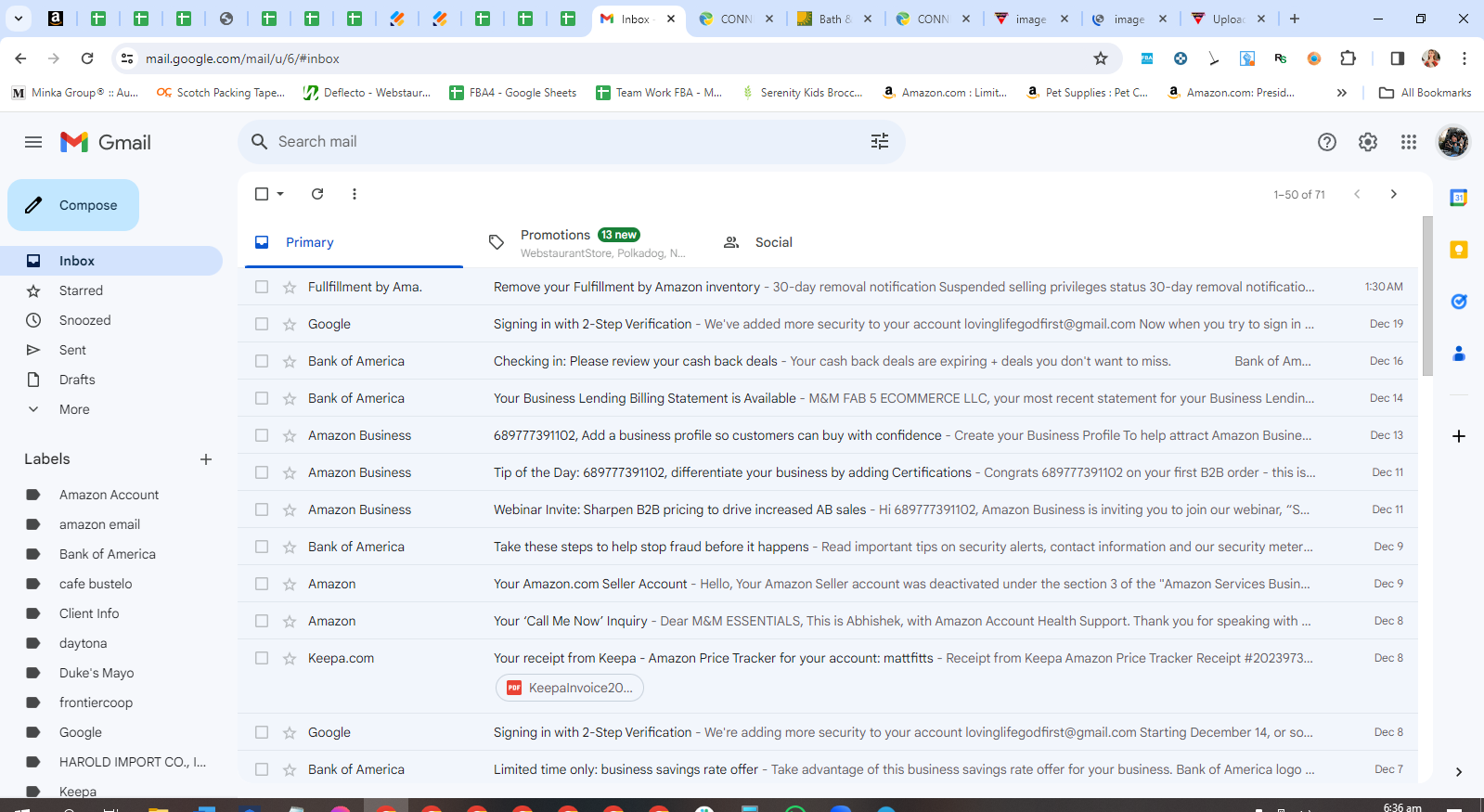Open Gmail main menu hamburger icon
1484x812 pixels.
pyautogui.click(x=33, y=142)
